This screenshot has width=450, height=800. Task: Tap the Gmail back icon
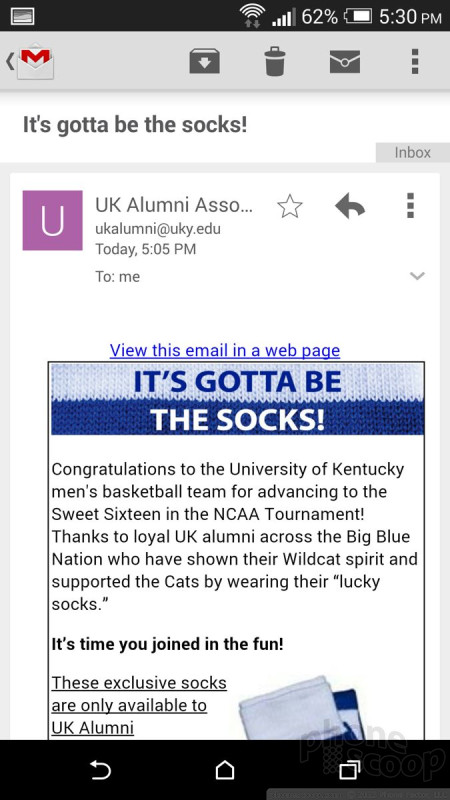click(x=31, y=62)
